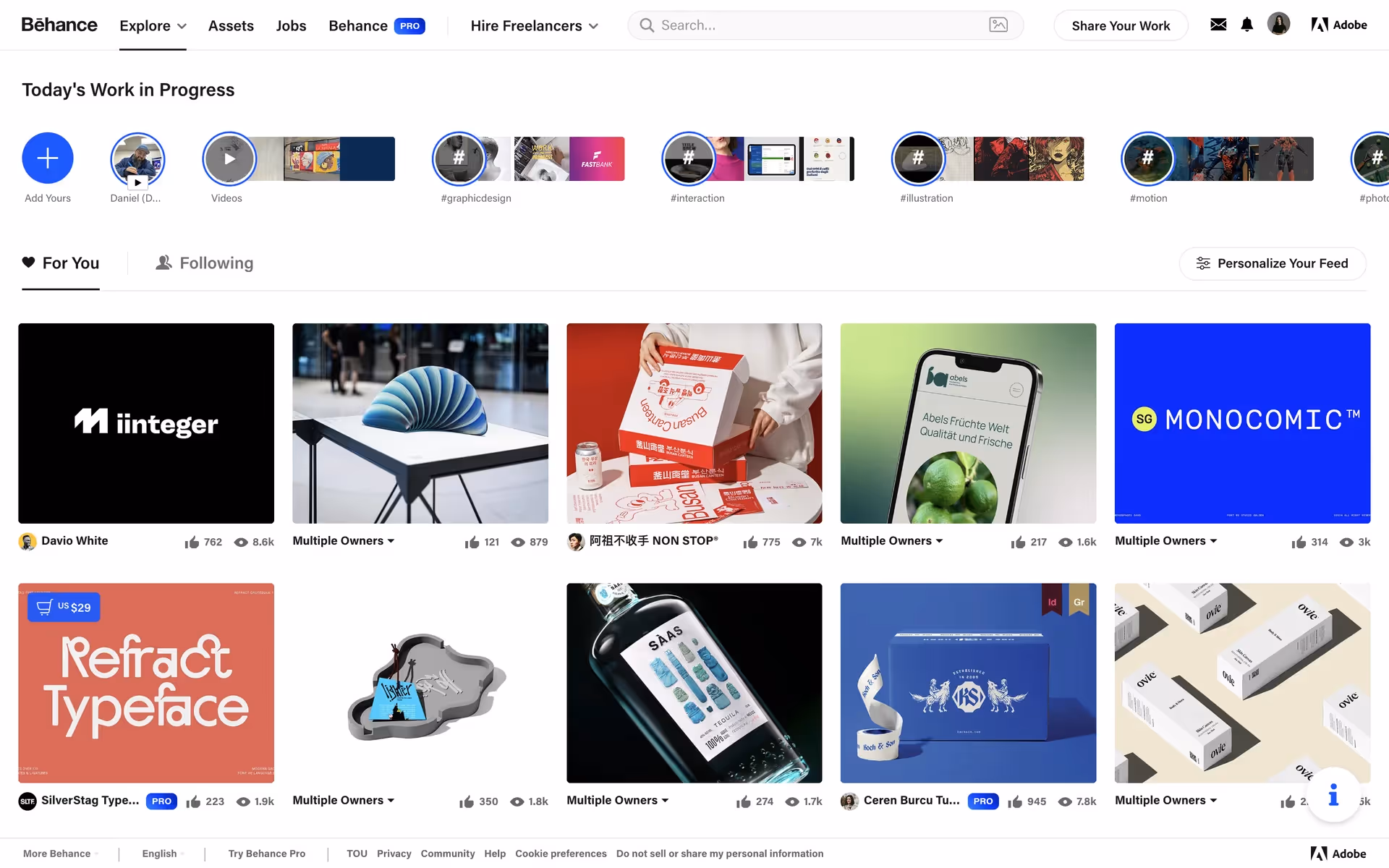Open the messages envelope icon
Screen dimensions: 1389x868
(x=1218, y=25)
